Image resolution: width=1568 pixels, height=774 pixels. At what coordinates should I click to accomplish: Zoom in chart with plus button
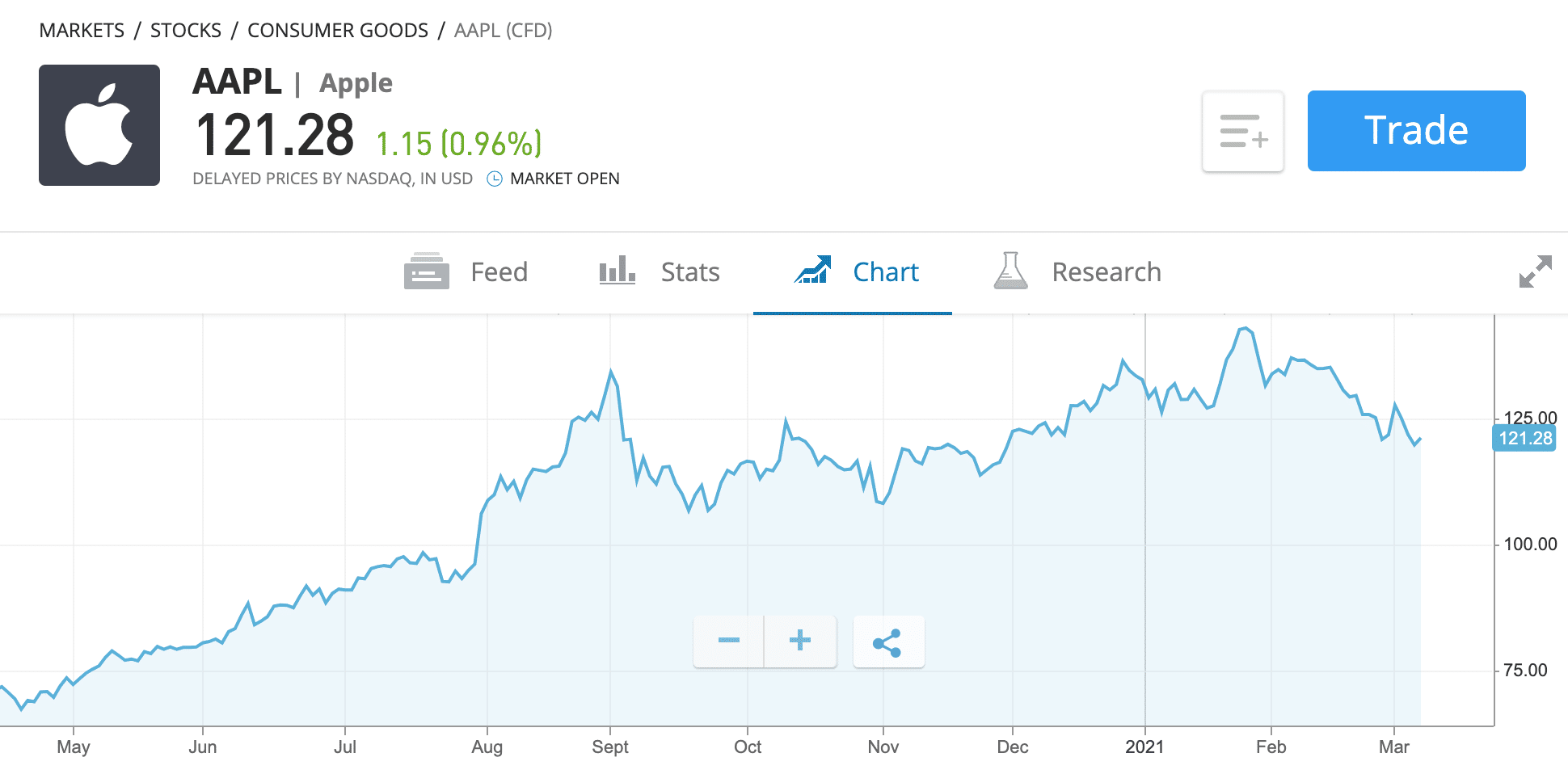(800, 641)
